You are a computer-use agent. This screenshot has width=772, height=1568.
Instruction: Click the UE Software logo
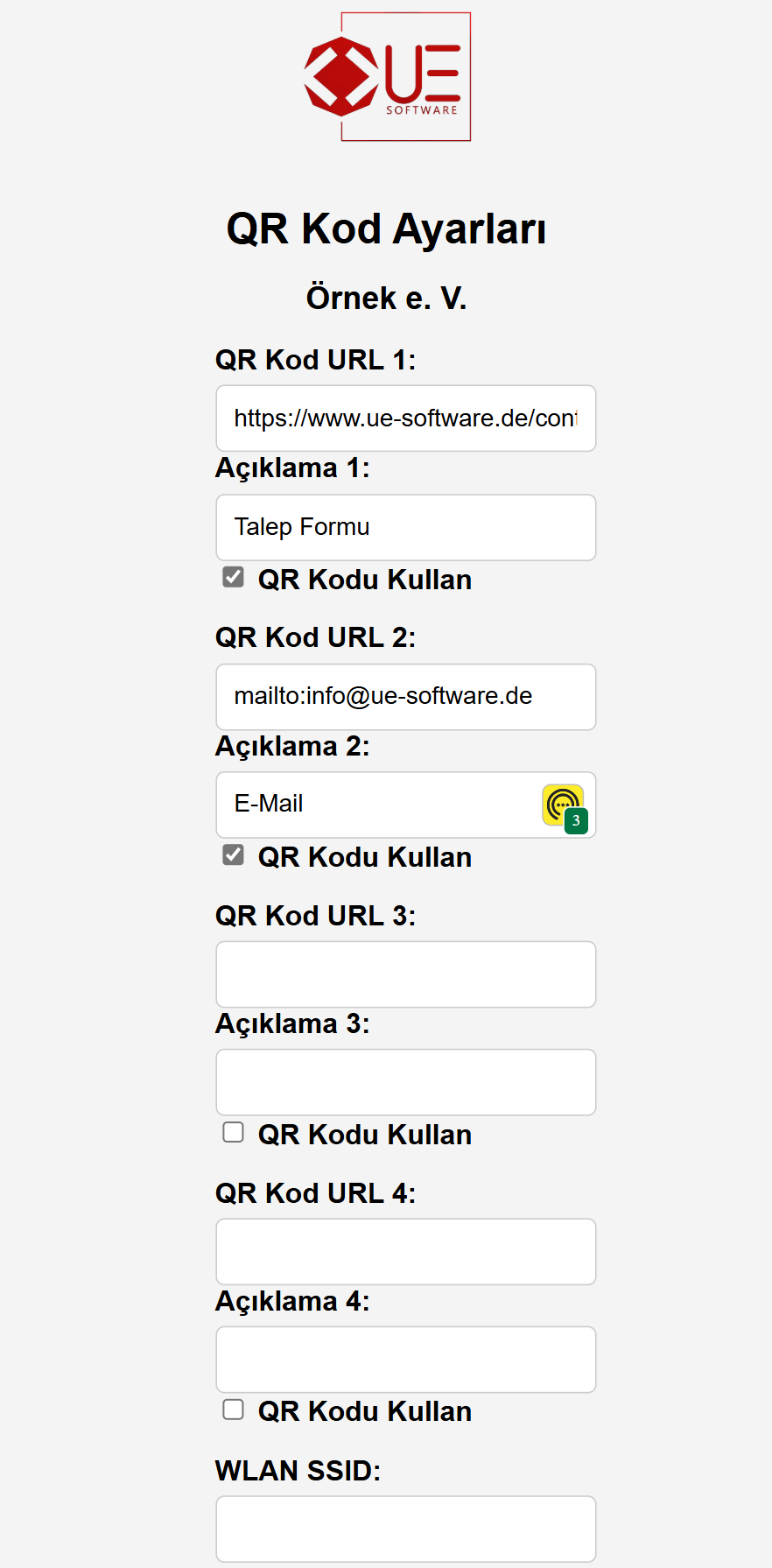(x=387, y=76)
